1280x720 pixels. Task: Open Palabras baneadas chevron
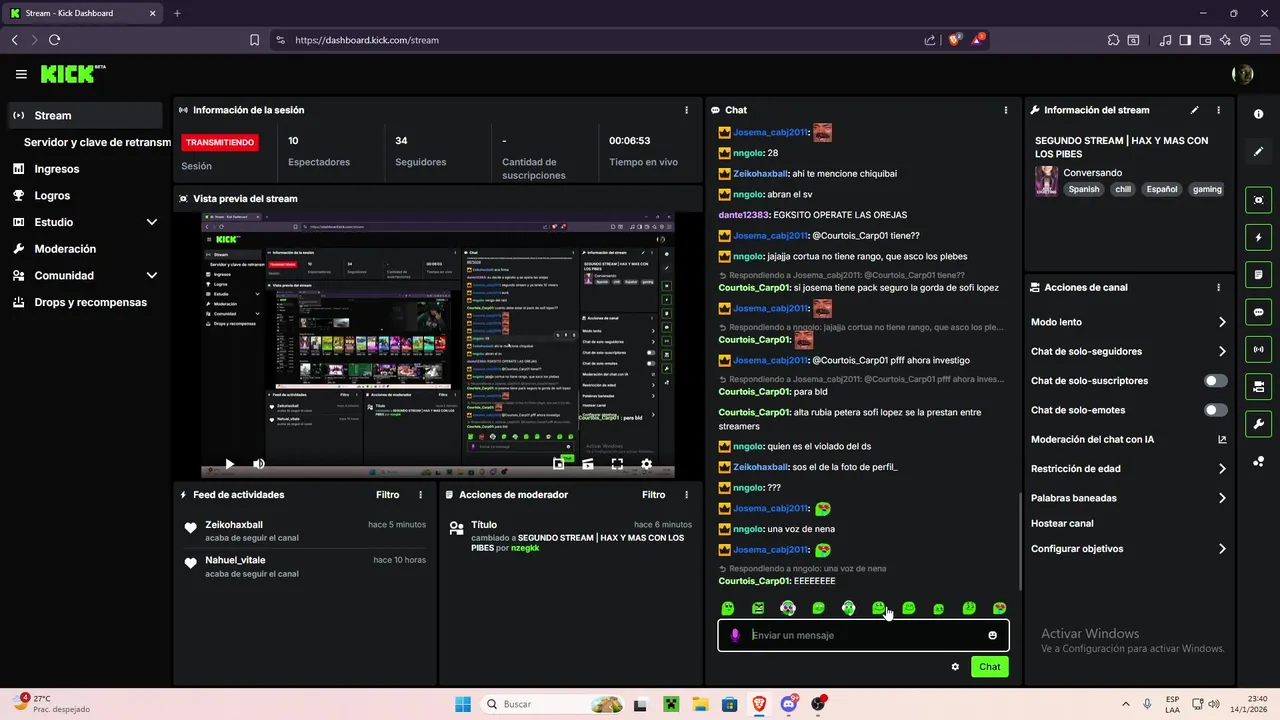[x=1222, y=498]
